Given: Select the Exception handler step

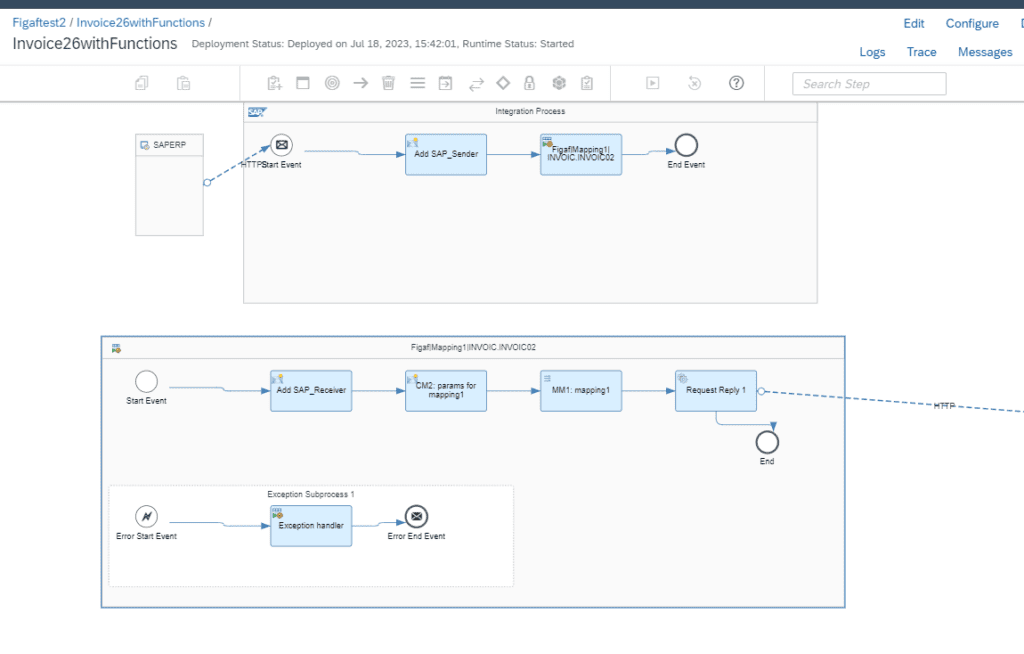Looking at the screenshot, I should tap(312, 526).
